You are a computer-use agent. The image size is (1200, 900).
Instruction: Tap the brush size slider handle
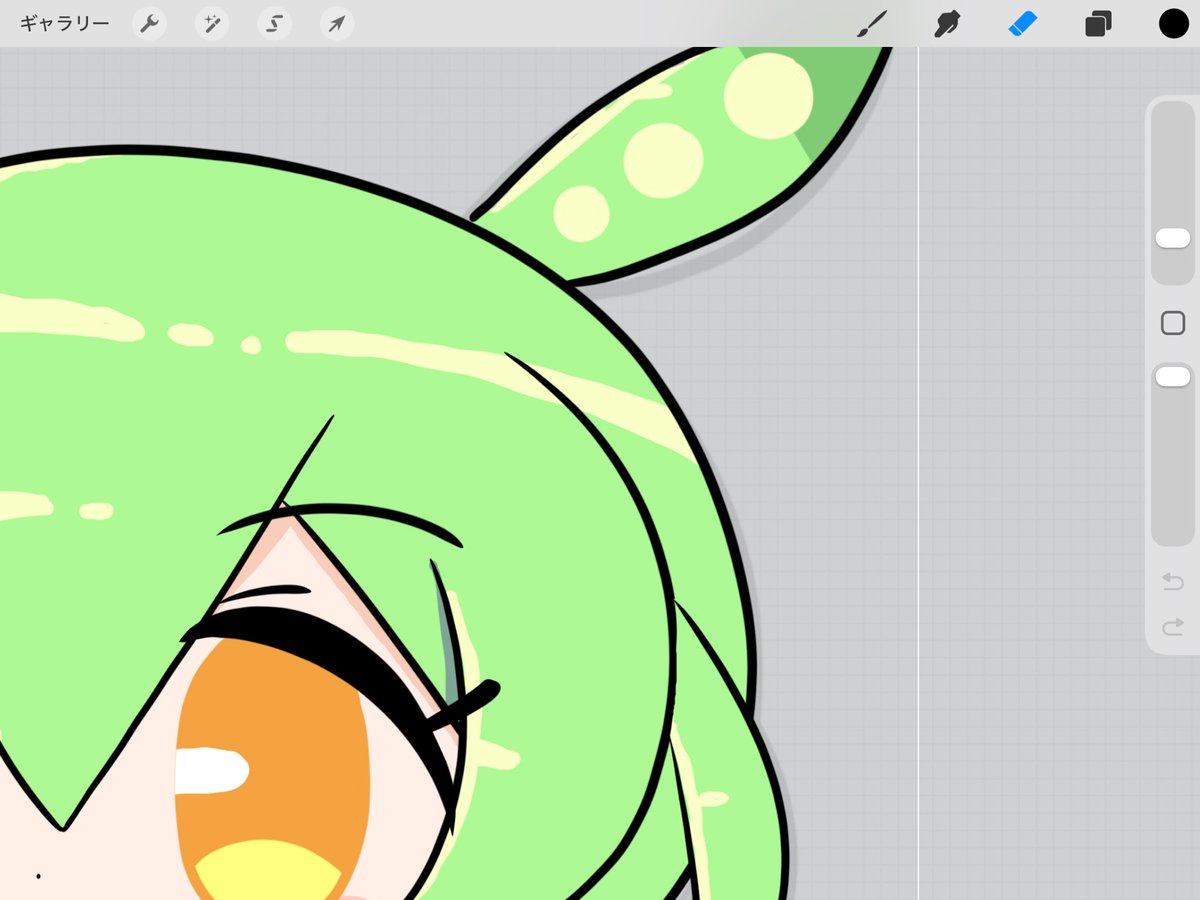pos(1172,238)
